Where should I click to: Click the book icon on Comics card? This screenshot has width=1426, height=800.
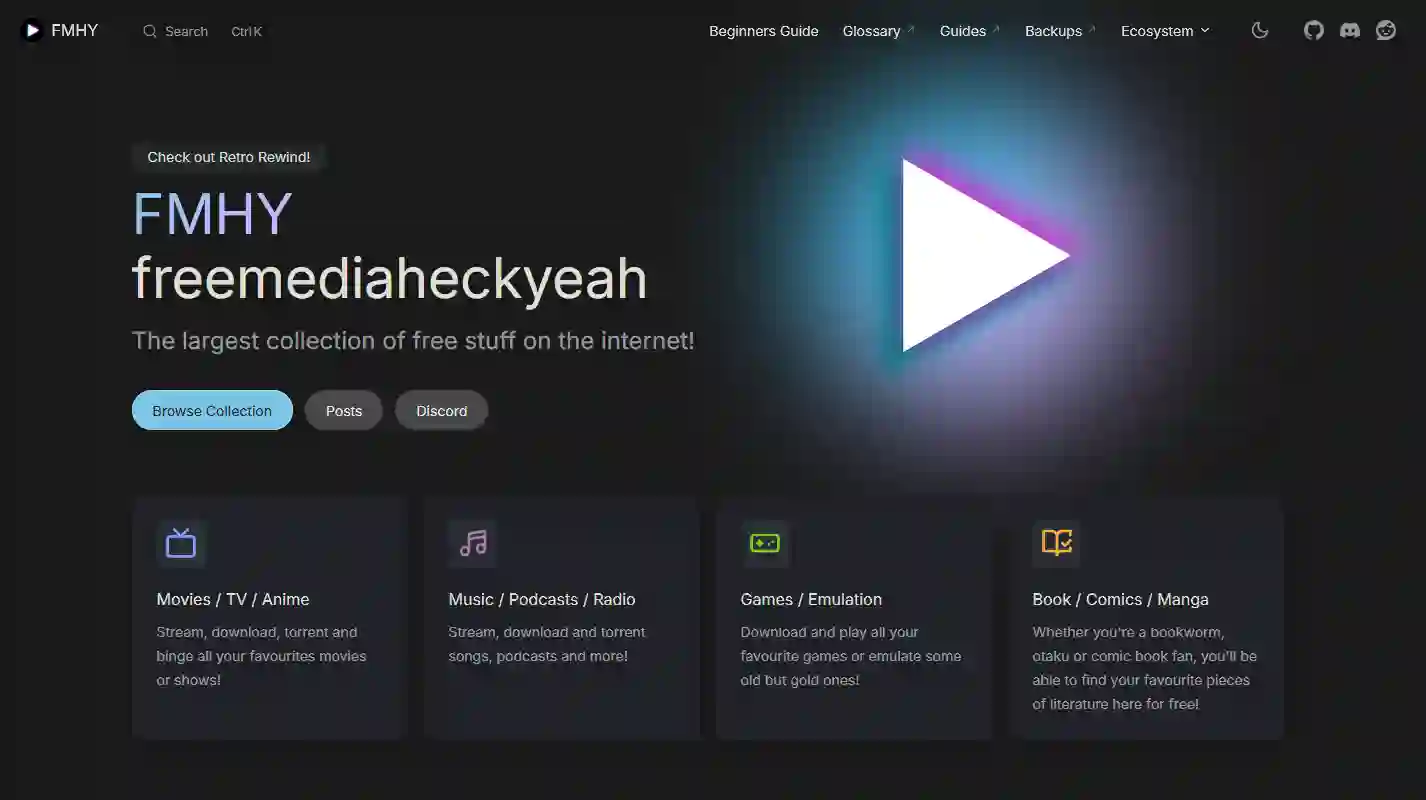point(1057,543)
